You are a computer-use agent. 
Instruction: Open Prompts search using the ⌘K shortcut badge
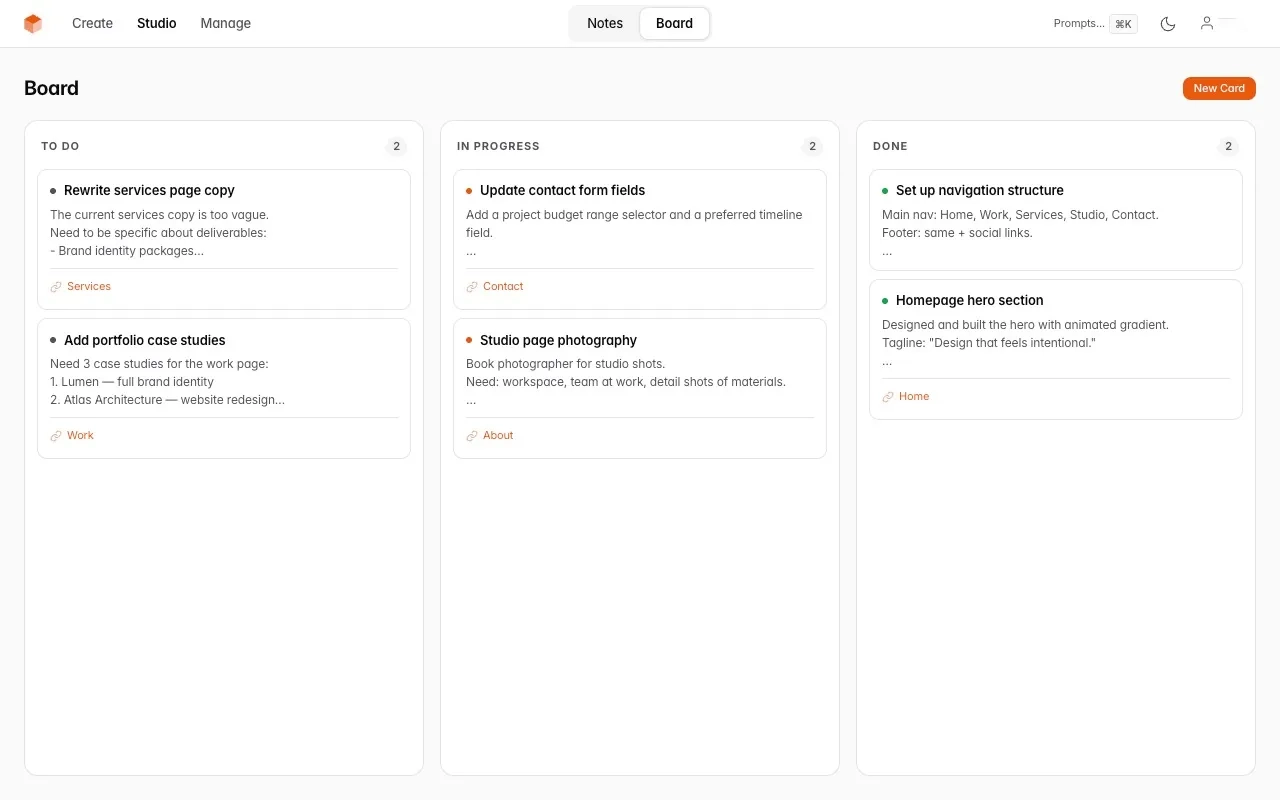1123,23
